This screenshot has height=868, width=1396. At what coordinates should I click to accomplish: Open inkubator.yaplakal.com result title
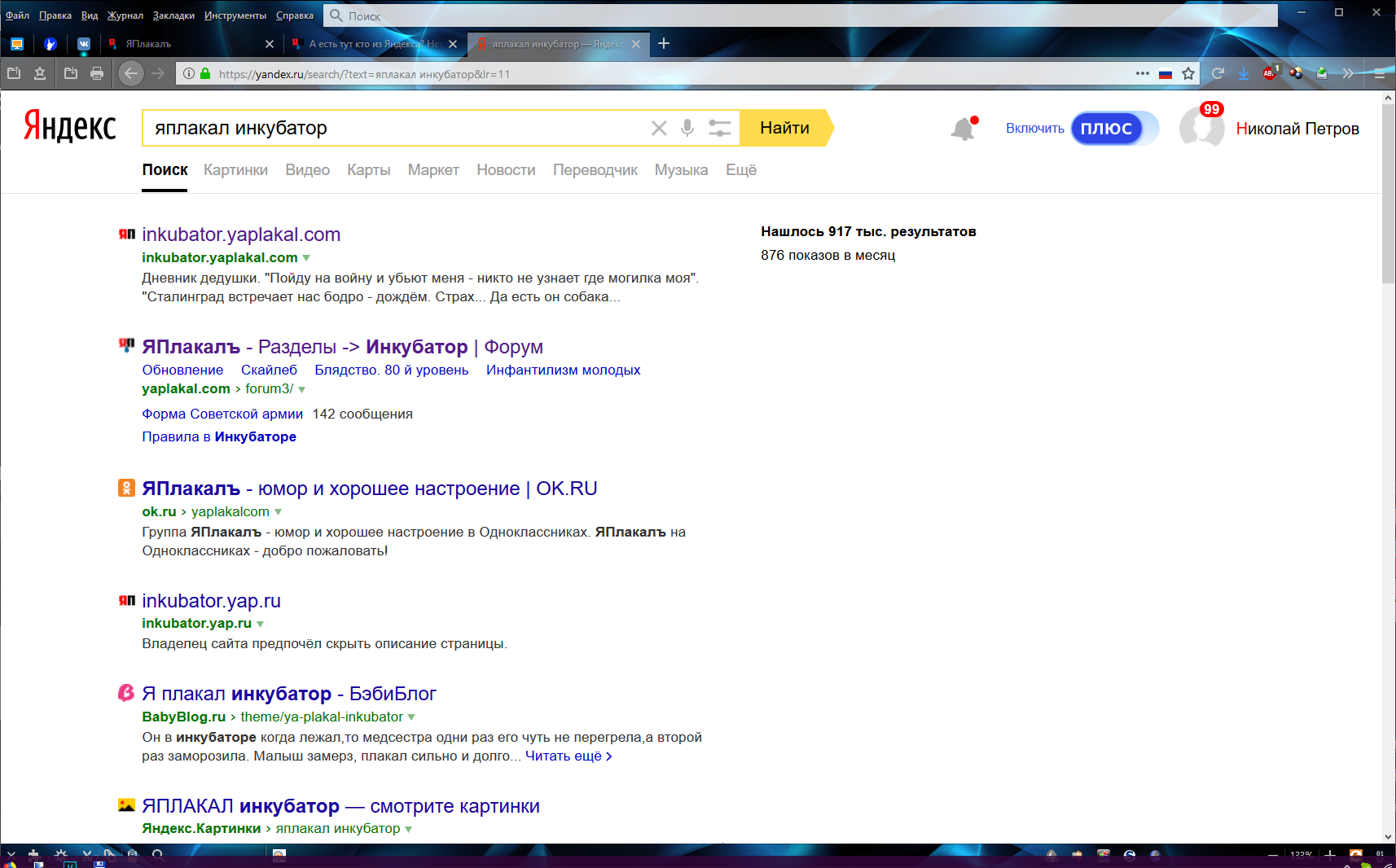coord(241,235)
